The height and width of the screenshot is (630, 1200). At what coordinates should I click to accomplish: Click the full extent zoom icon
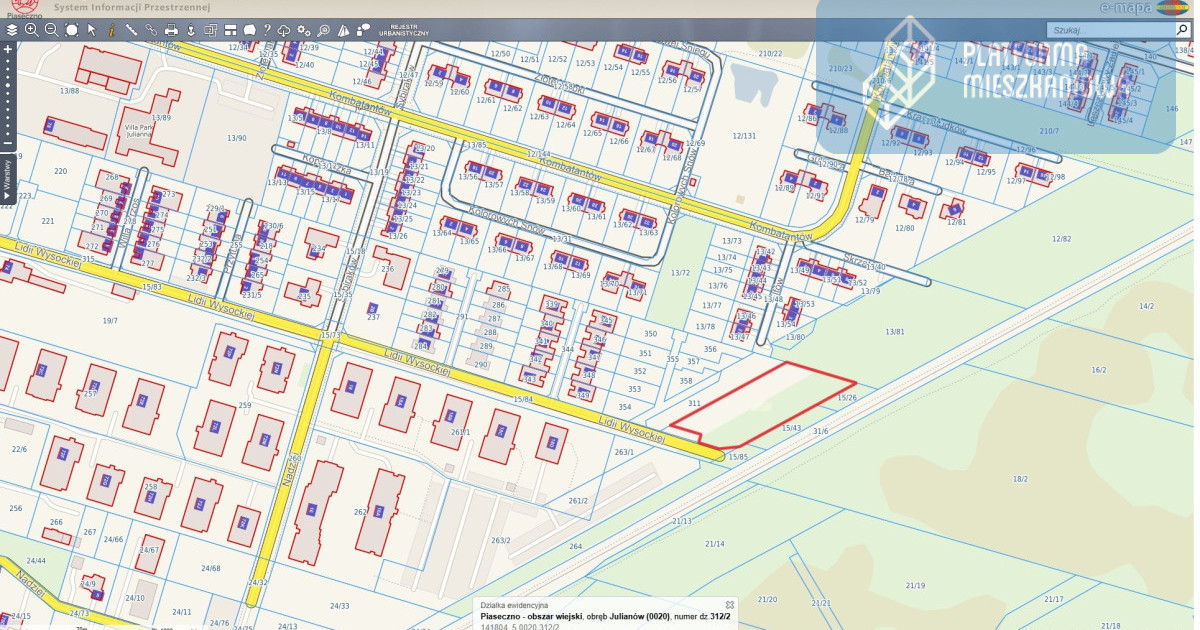click(72, 30)
